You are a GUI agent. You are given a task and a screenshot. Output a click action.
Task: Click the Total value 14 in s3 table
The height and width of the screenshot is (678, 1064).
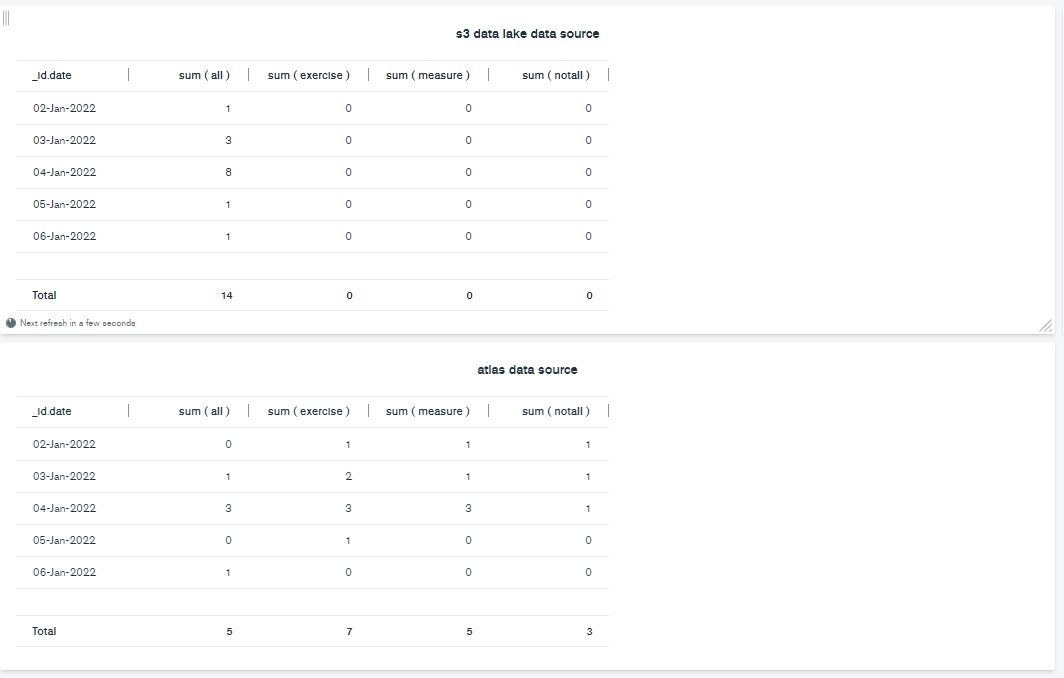coord(227,295)
